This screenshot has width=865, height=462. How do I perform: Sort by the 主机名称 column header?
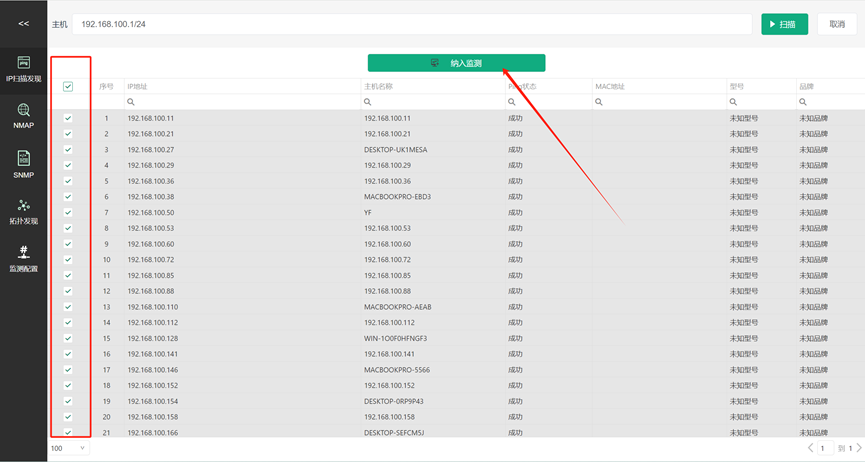tap(378, 87)
